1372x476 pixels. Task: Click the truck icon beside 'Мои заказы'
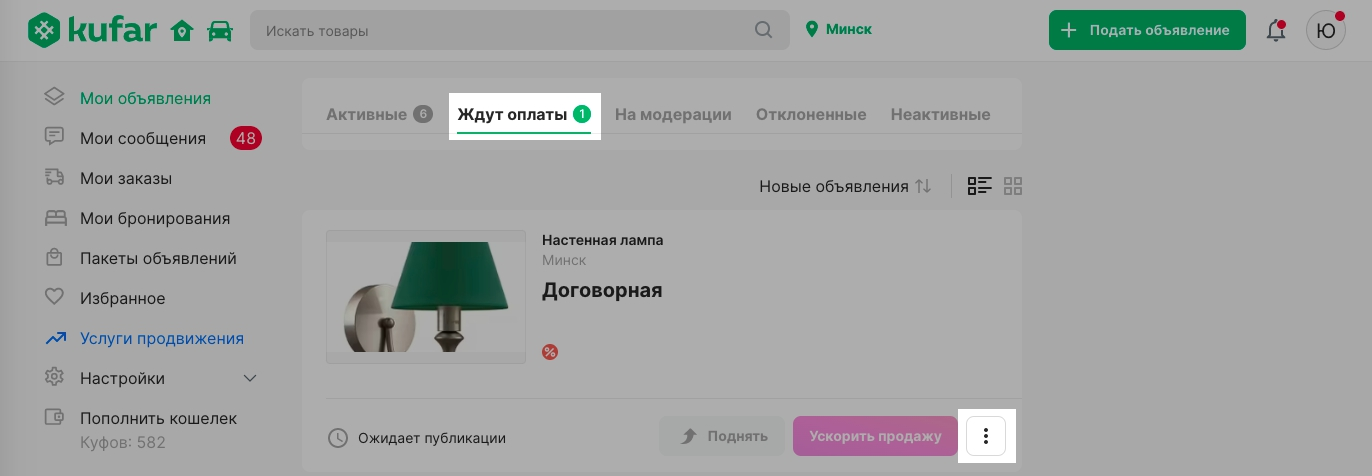[x=54, y=177]
